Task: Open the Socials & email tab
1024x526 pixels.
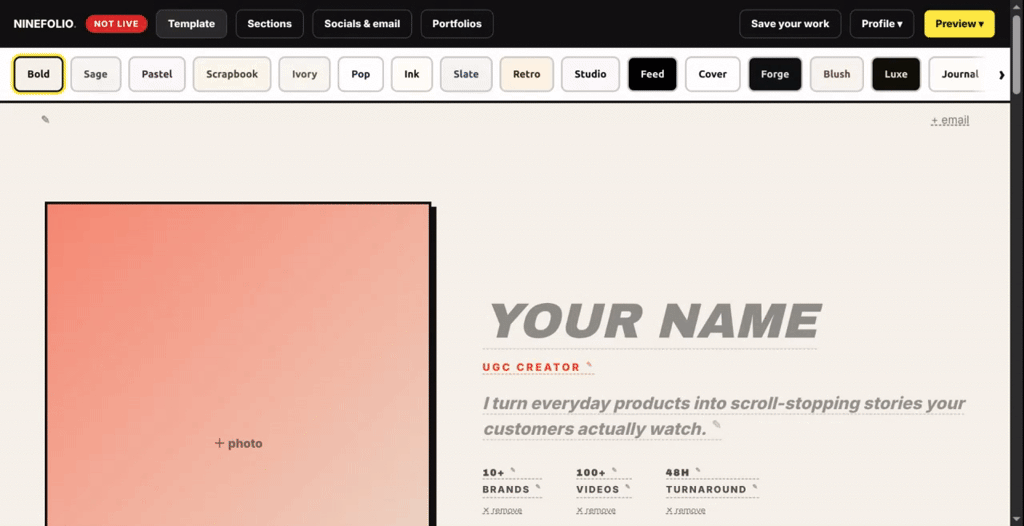Action: [x=362, y=24]
